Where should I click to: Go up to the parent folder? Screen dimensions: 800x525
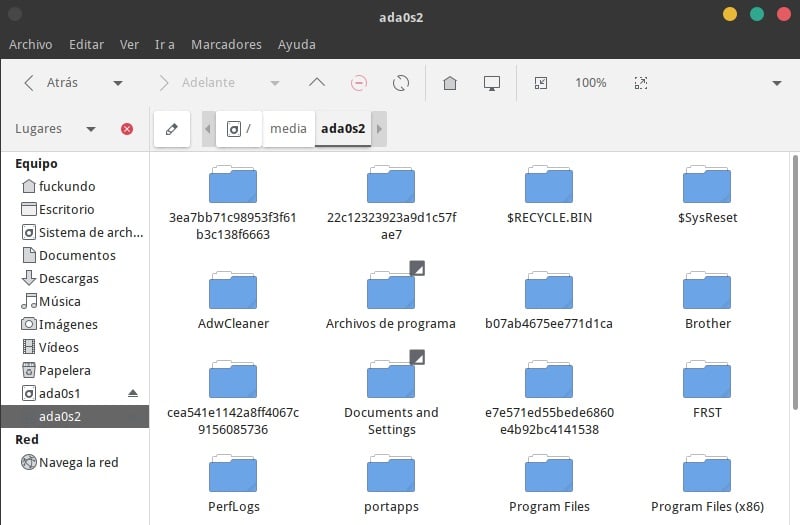pos(317,83)
